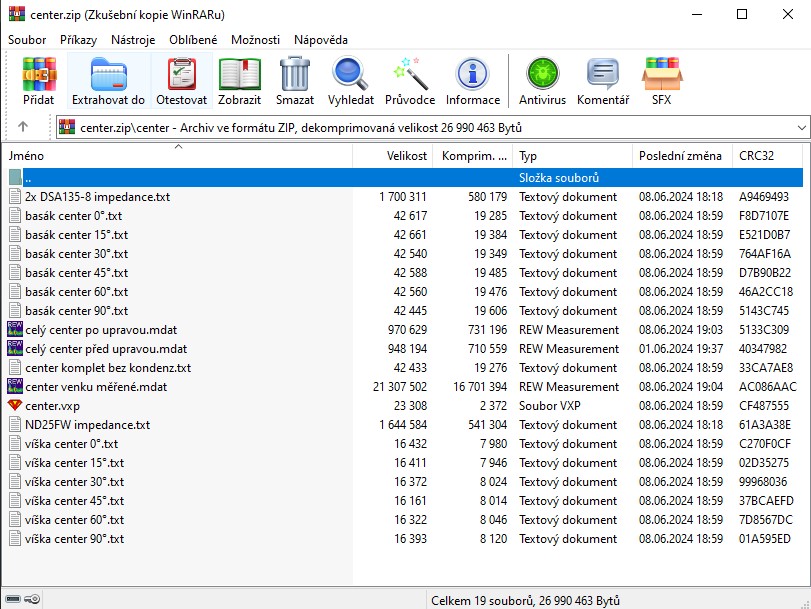Viewport: 811px width, 609px height.
Task: Click the Složka souborů cell in top row
Action: [559, 177]
